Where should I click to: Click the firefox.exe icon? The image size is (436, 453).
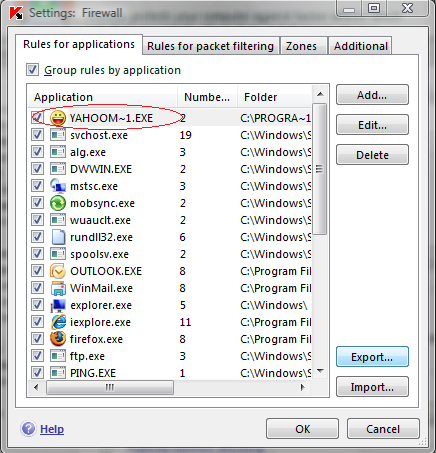(x=58, y=339)
